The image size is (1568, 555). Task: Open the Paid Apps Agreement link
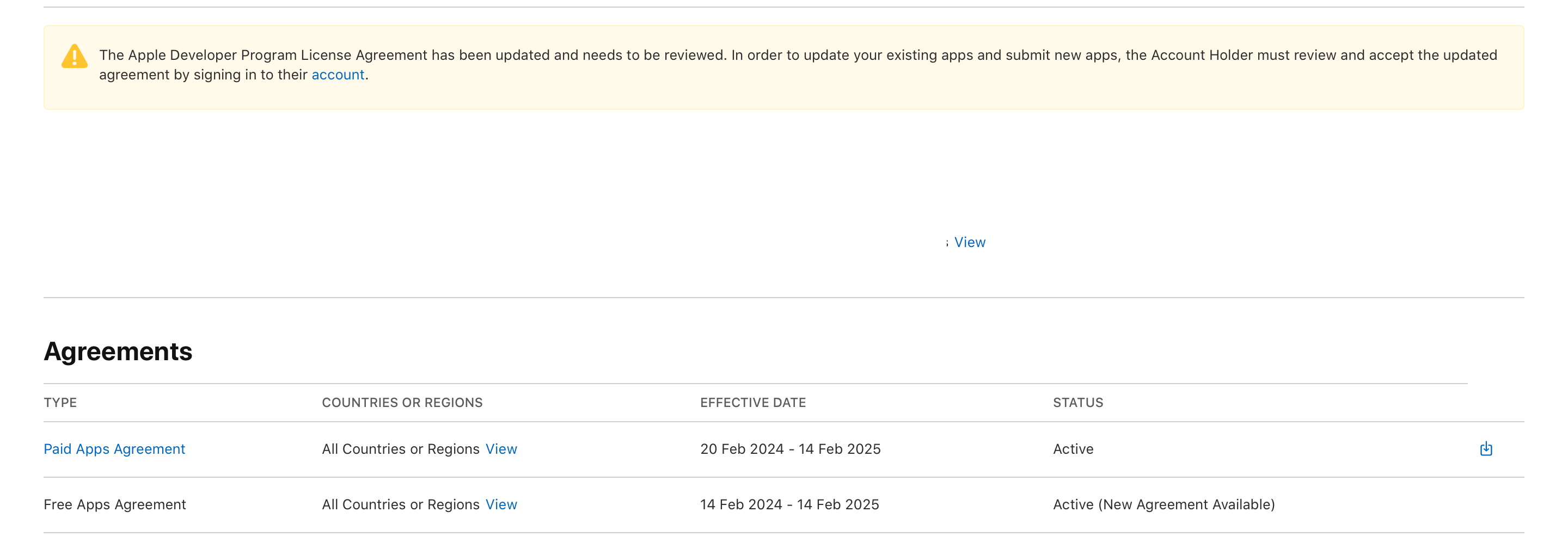[x=114, y=448]
